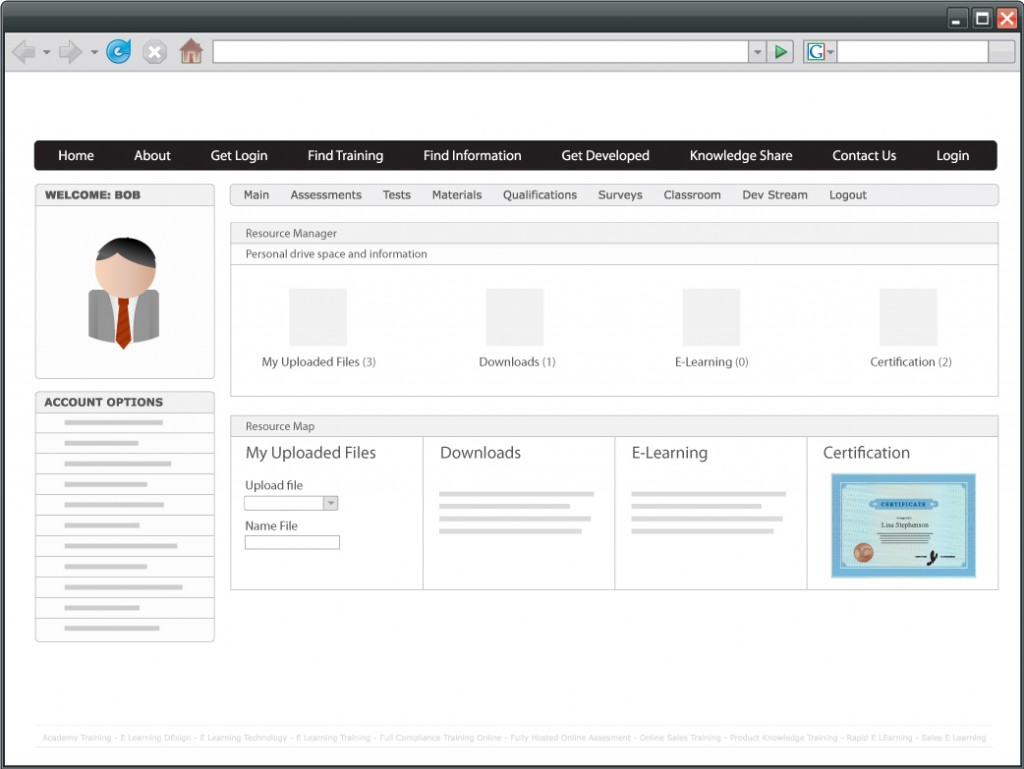Switch to the Main tab
Viewport: 1024px width, 769px height.
coord(256,195)
